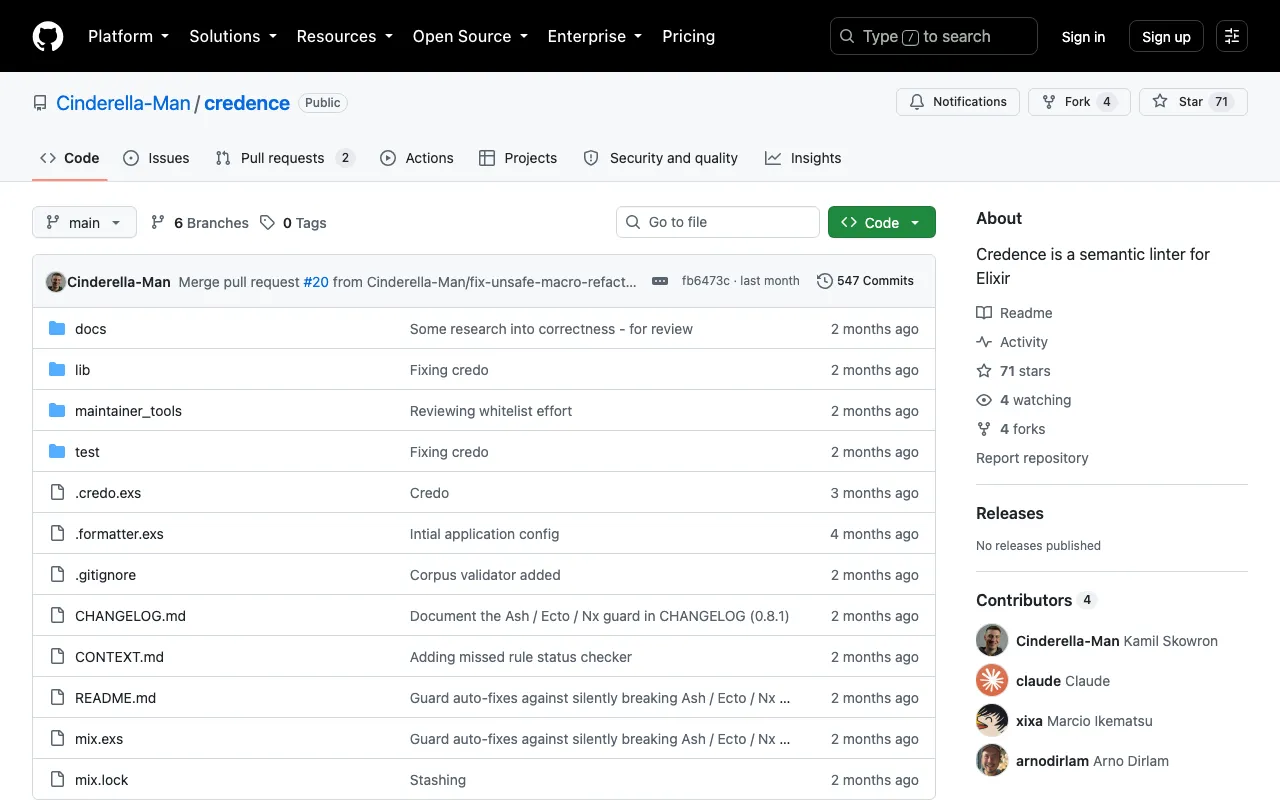Open Cinderella-Man avatar in the Contributors list
Screen dimensions: 1280x800
[x=992, y=640]
